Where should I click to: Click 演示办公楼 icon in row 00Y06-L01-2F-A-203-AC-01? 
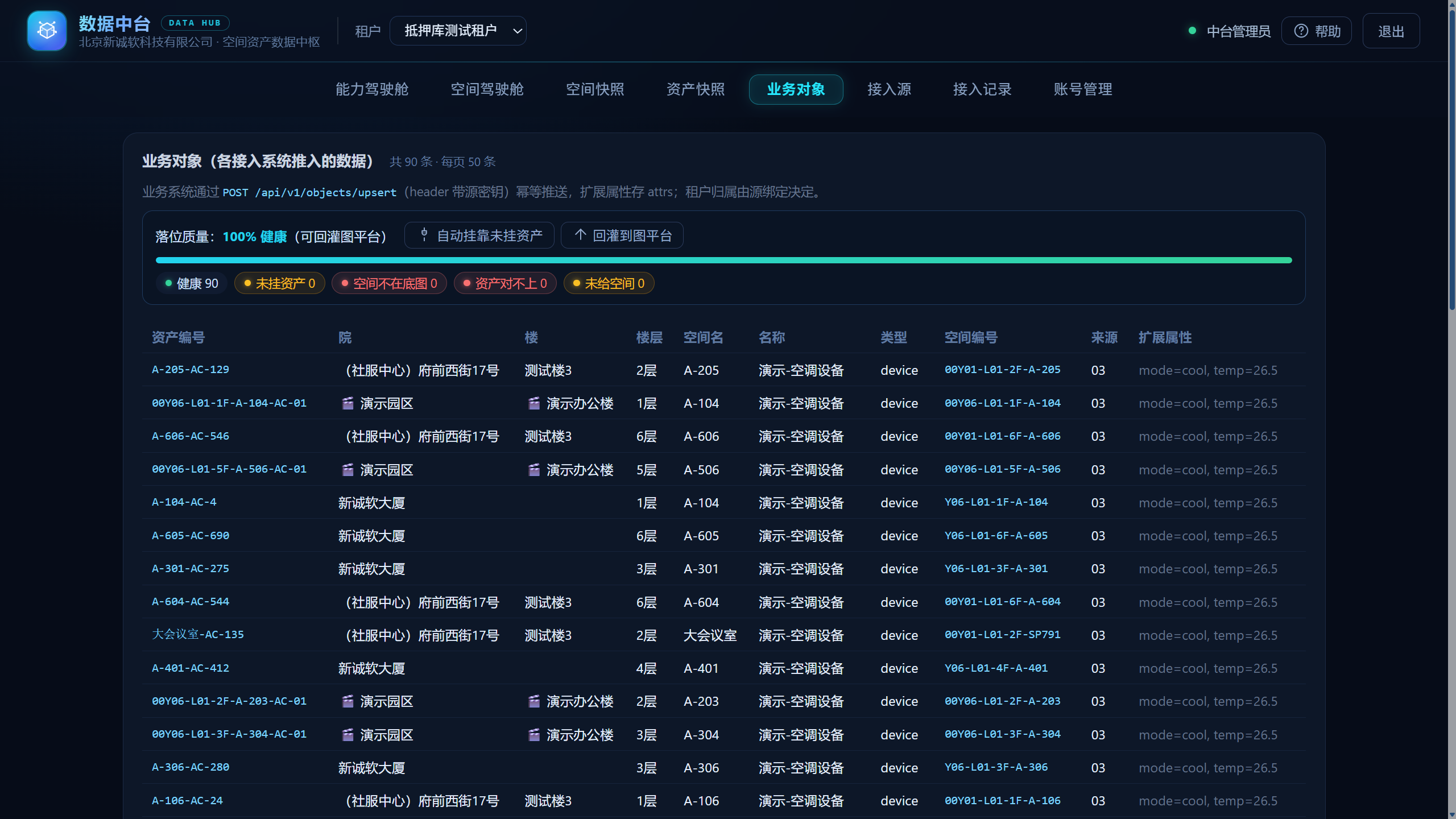coord(533,701)
